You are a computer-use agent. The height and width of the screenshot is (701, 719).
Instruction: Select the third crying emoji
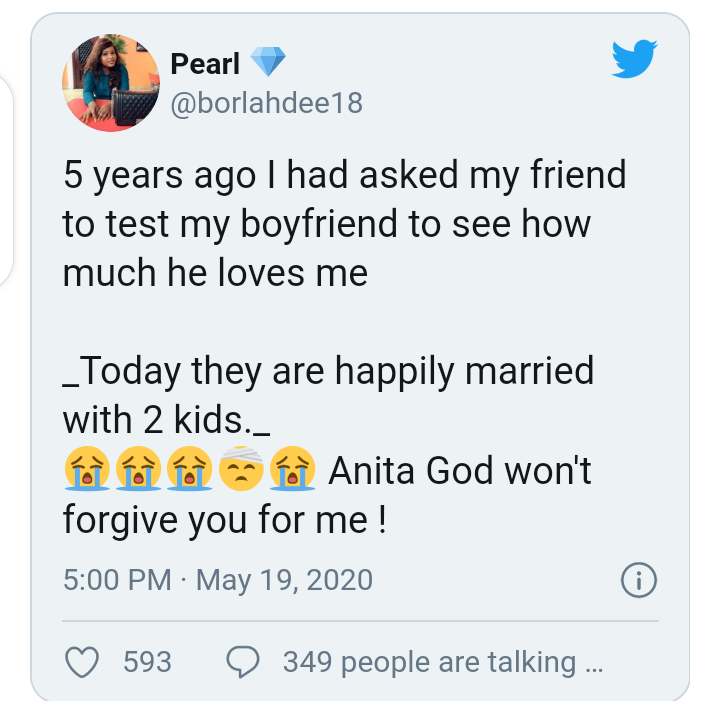(189, 470)
